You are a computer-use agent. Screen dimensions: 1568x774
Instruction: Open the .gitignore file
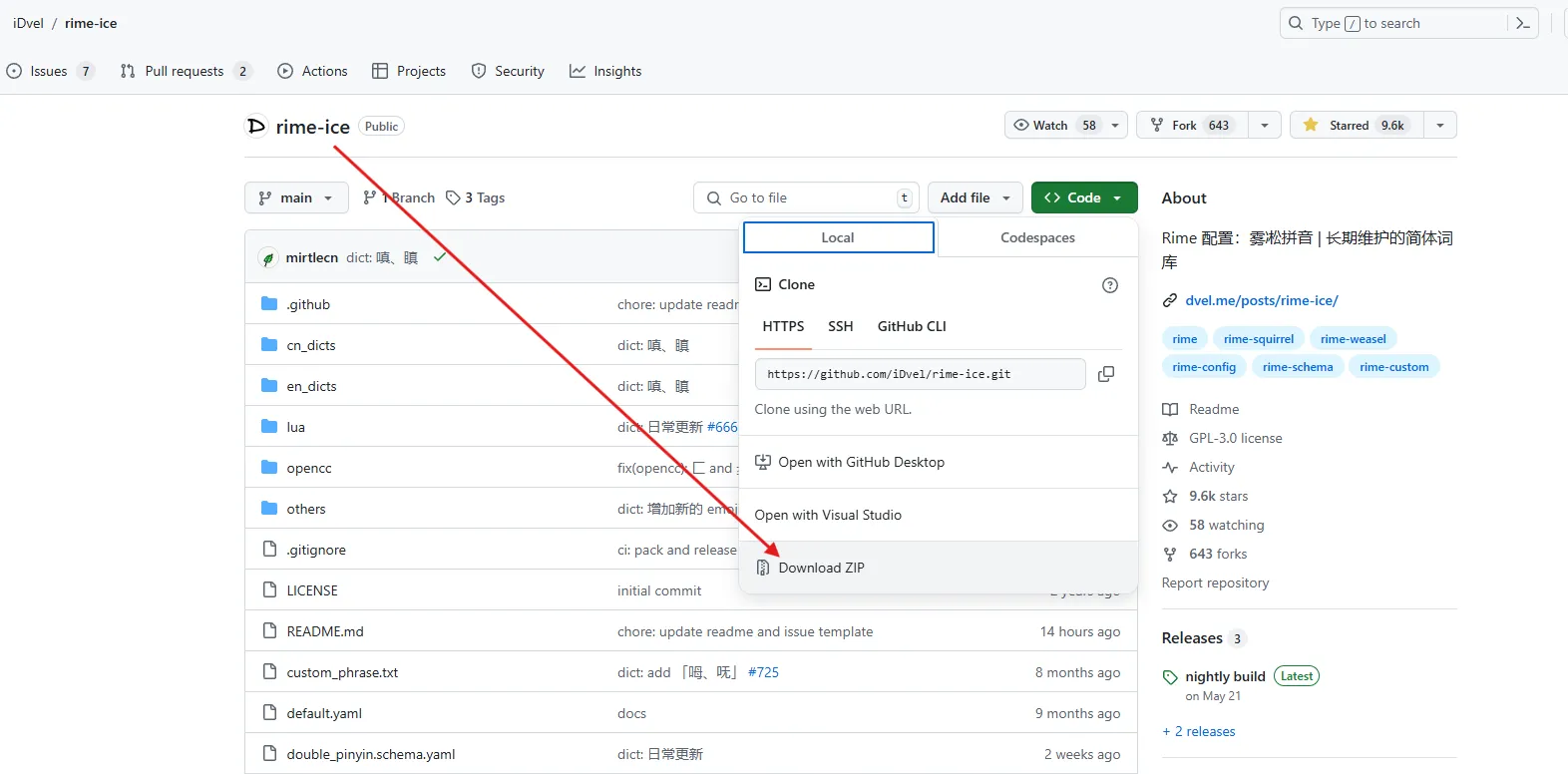316,550
